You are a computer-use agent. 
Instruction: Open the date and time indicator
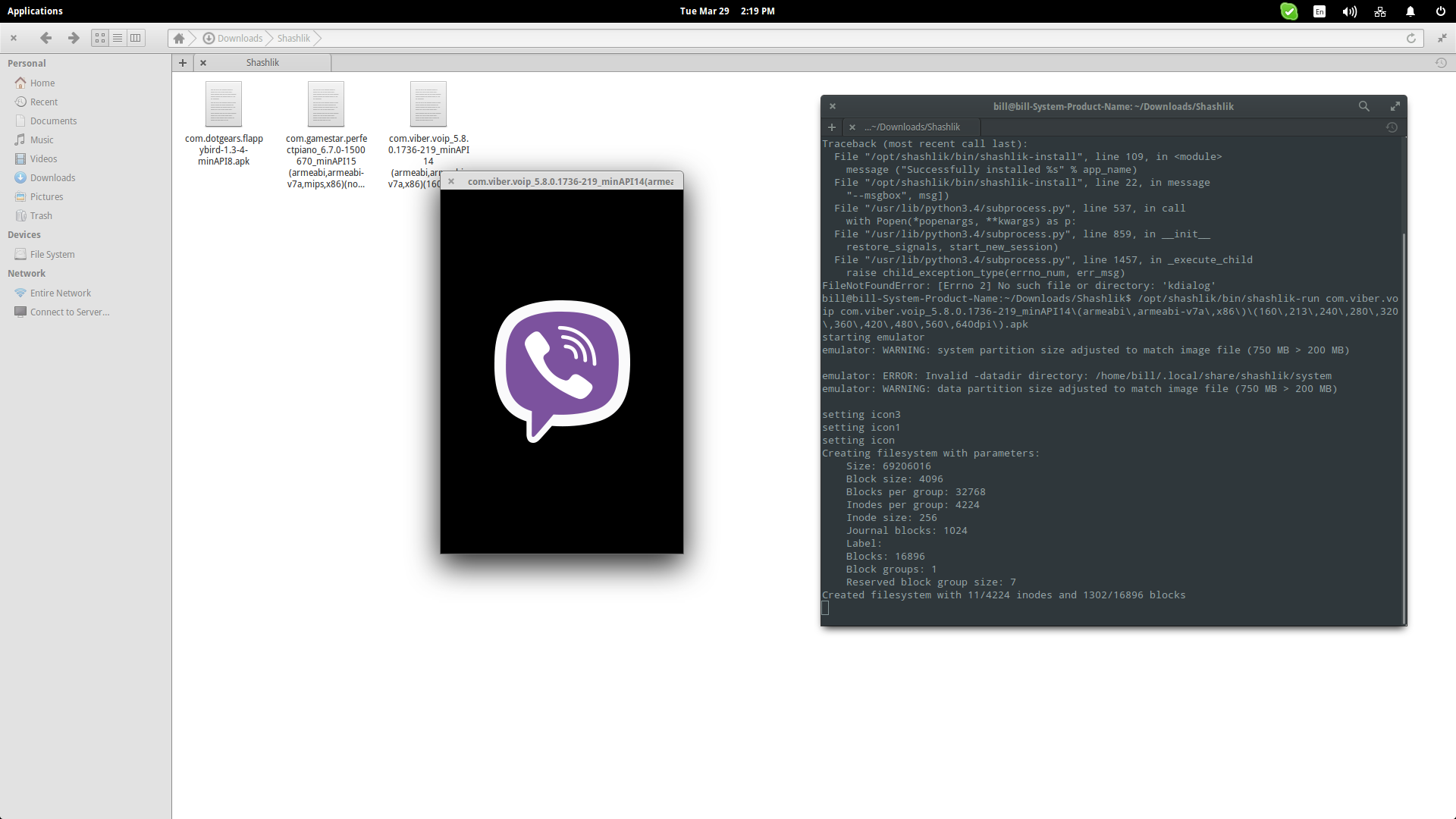pyautogui.click(x=727, y=11)
